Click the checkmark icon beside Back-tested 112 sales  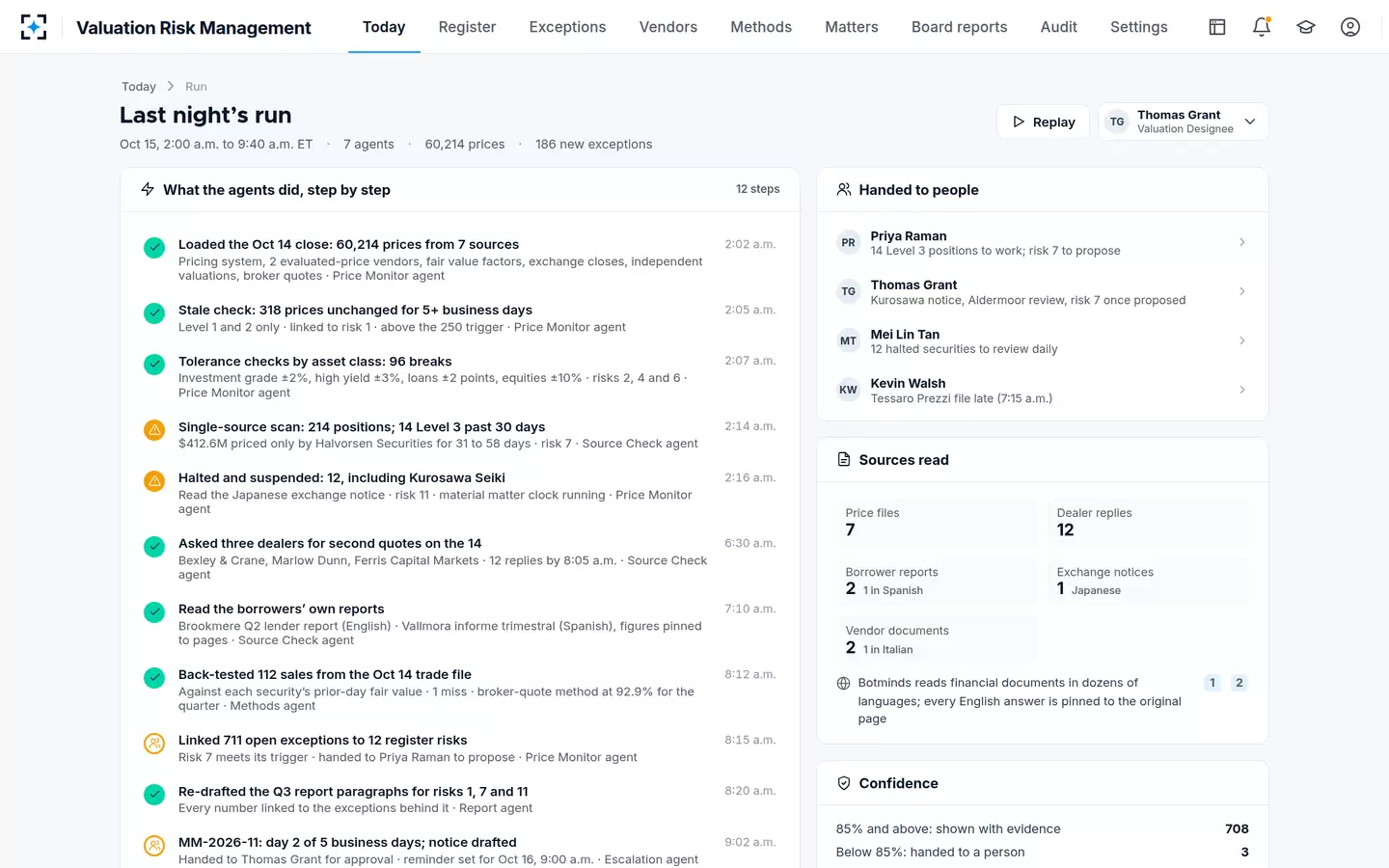[x=154, y=677]
